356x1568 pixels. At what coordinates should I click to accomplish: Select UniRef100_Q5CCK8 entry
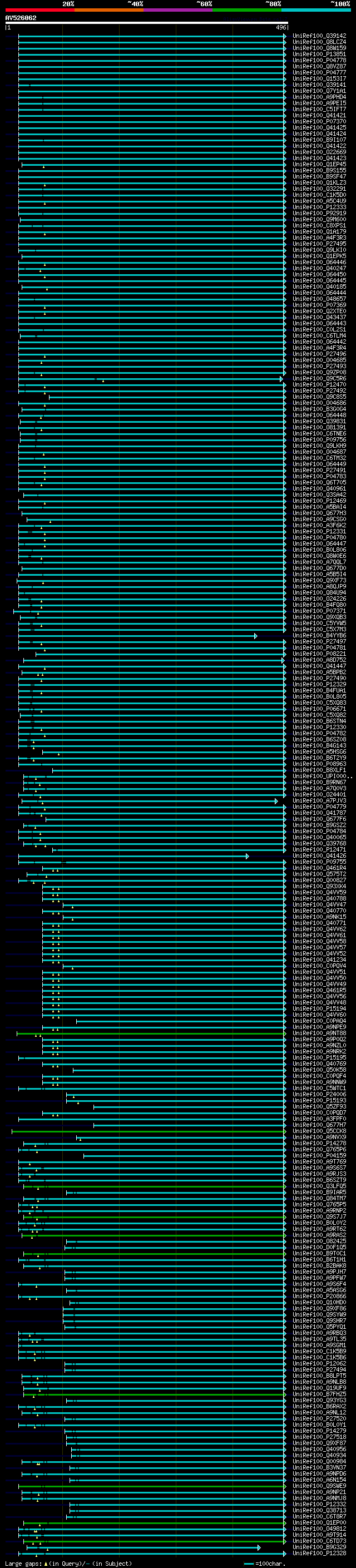[x=319, y=1131]
